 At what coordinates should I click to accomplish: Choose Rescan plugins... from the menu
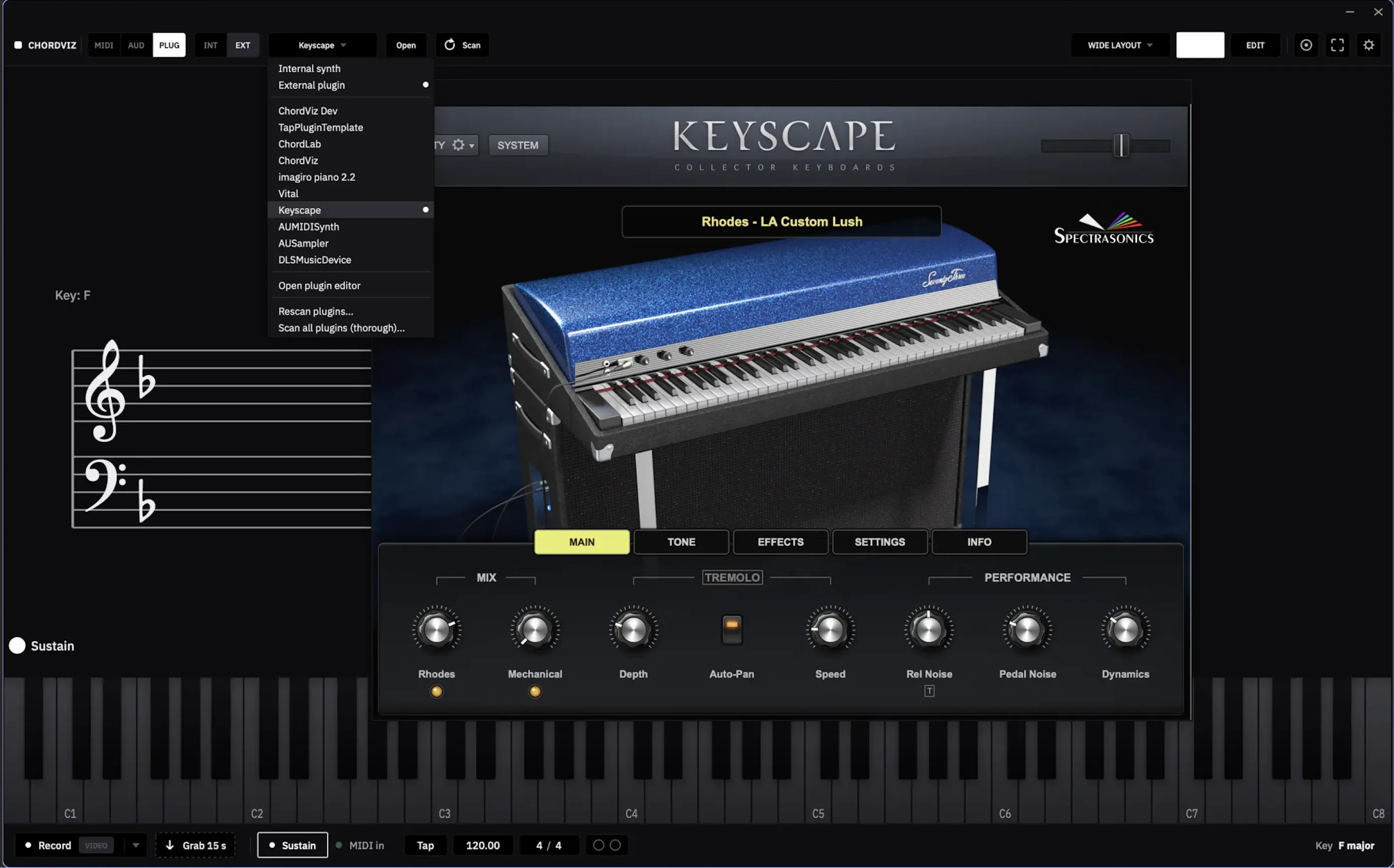click(x=351, y=311)
